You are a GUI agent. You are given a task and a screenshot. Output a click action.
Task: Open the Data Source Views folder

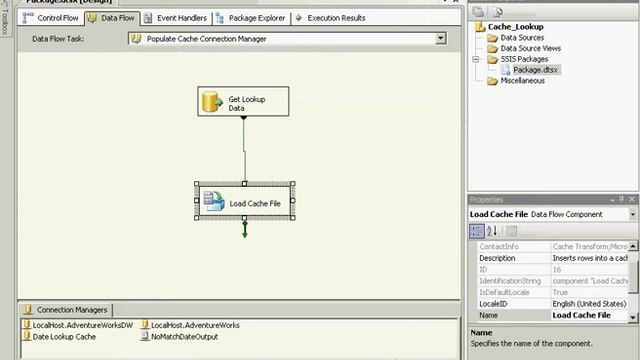pyautogui.click(x=524, y=48)
